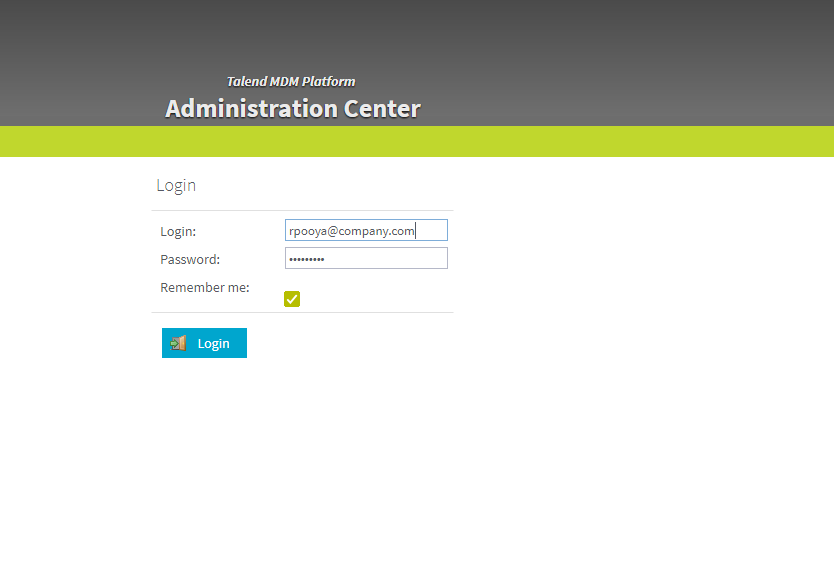Image resolution: width=834 pixels, height=582 pixels.
Task: Click inside the Login username field
Action: pos(365,230)
